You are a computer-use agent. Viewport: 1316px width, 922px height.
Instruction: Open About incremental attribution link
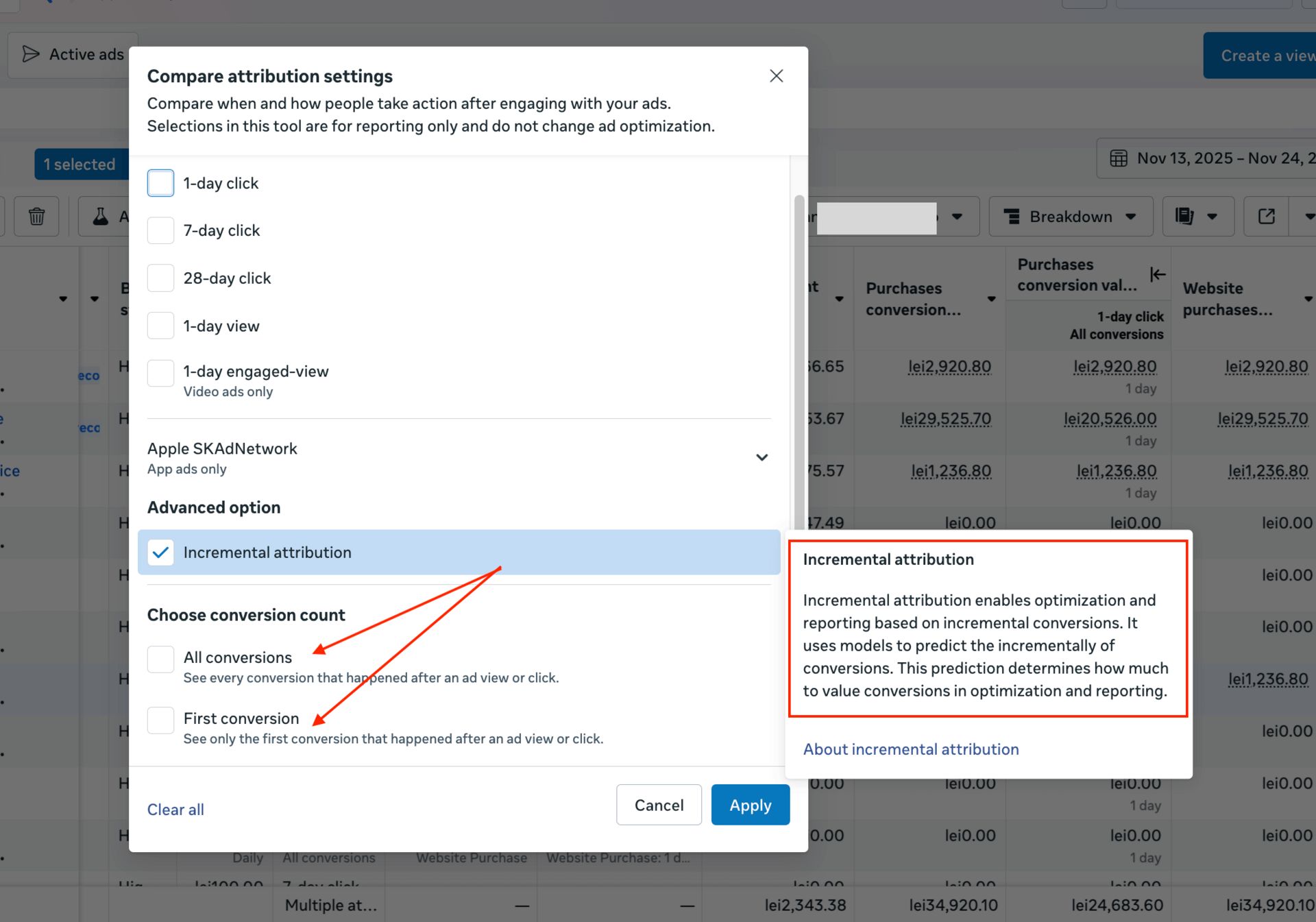(910, 749)
